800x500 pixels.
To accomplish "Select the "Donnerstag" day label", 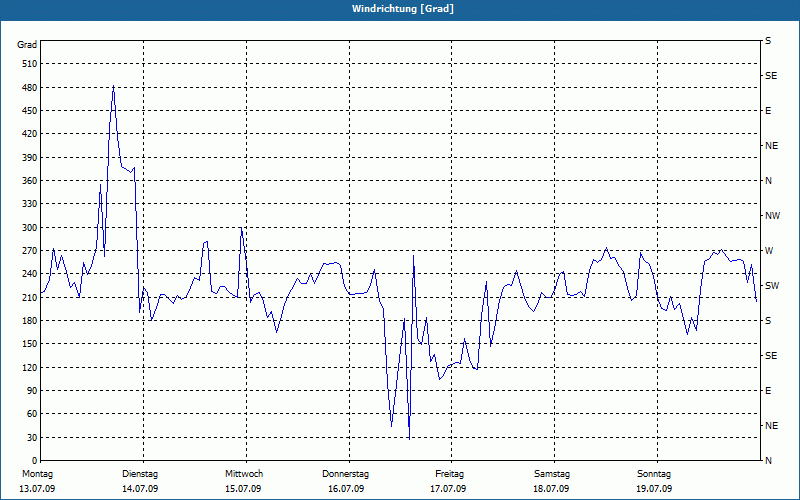I will coord(345,474).
